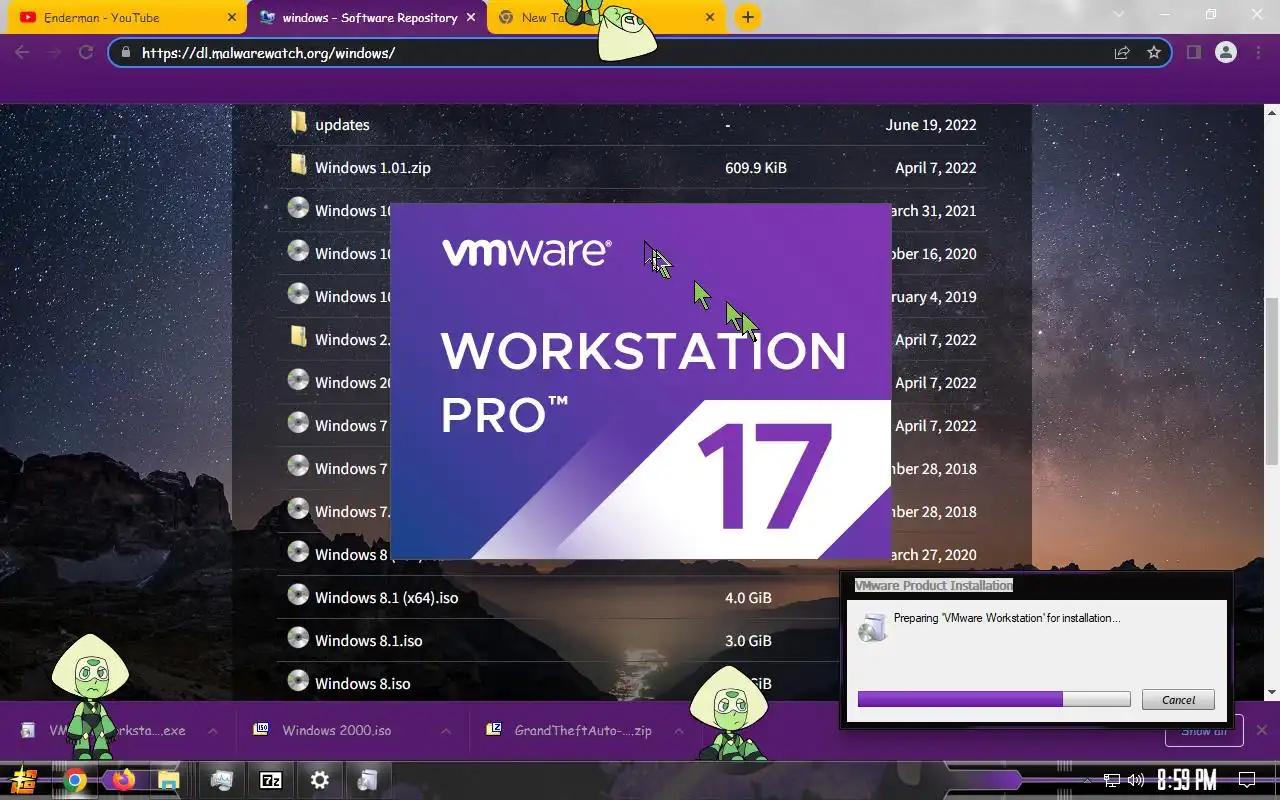This screenshot has width=1280, height=800.
Task: Launch Firefox from the taskbar
Action: pyautogui.click(x=123, y=780)
